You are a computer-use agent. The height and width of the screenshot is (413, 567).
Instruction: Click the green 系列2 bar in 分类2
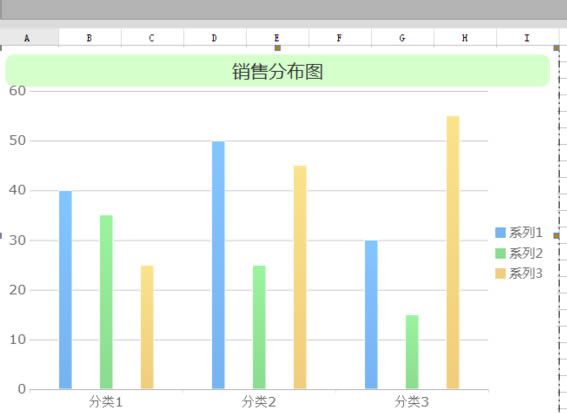pyautogui.click(x=259, y=327)
